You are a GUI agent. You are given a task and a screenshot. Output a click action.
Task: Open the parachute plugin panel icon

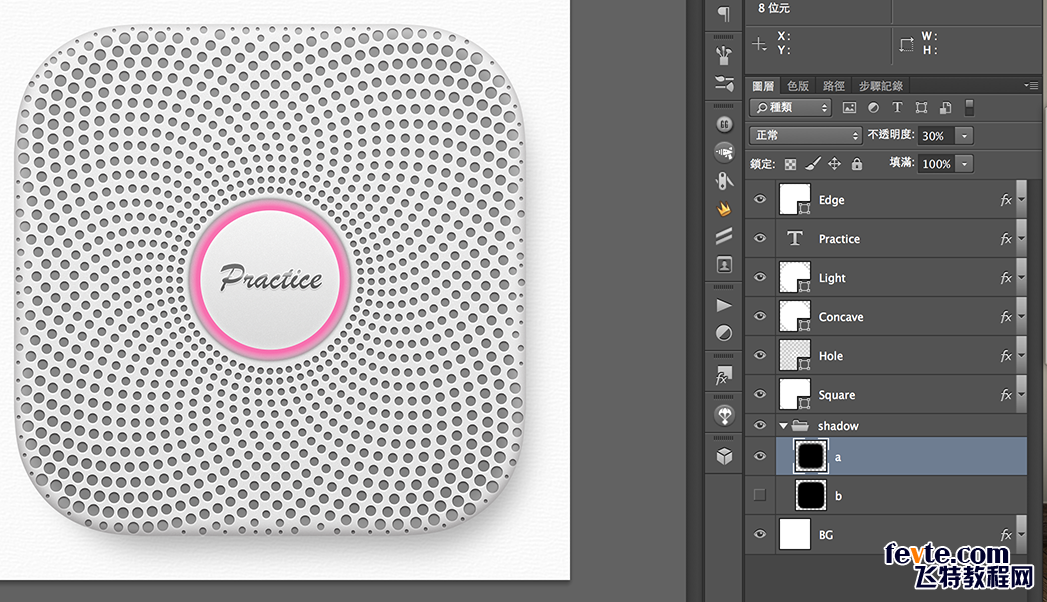tap(724, 415)
